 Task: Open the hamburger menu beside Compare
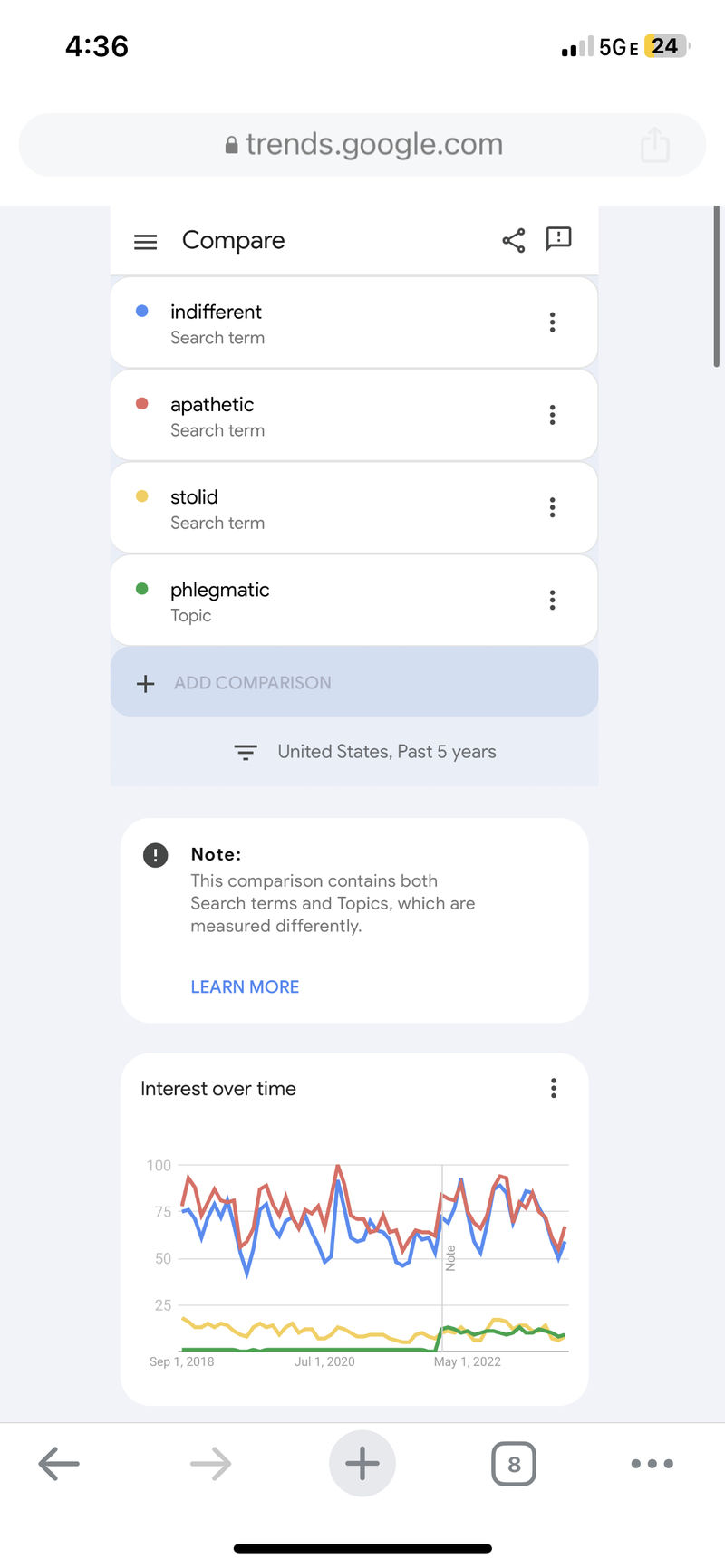[x=145, y=242]
